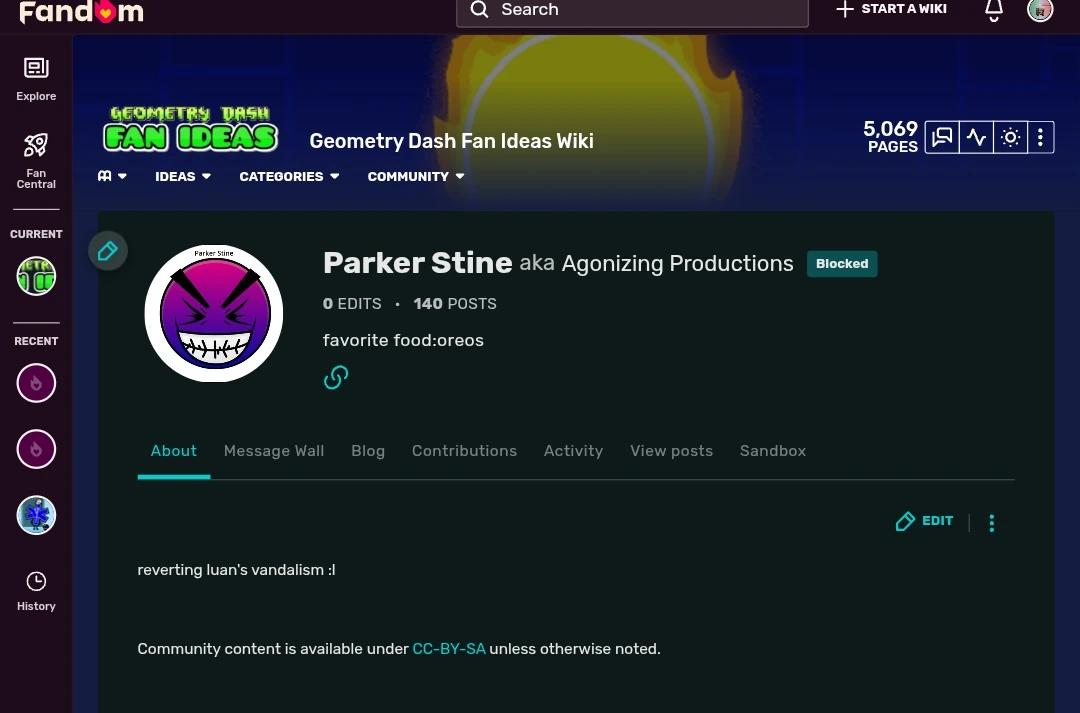1080x713 pixels.
Task: Open the three-dot menu beside EDIT
Action: tap(991, 522)
